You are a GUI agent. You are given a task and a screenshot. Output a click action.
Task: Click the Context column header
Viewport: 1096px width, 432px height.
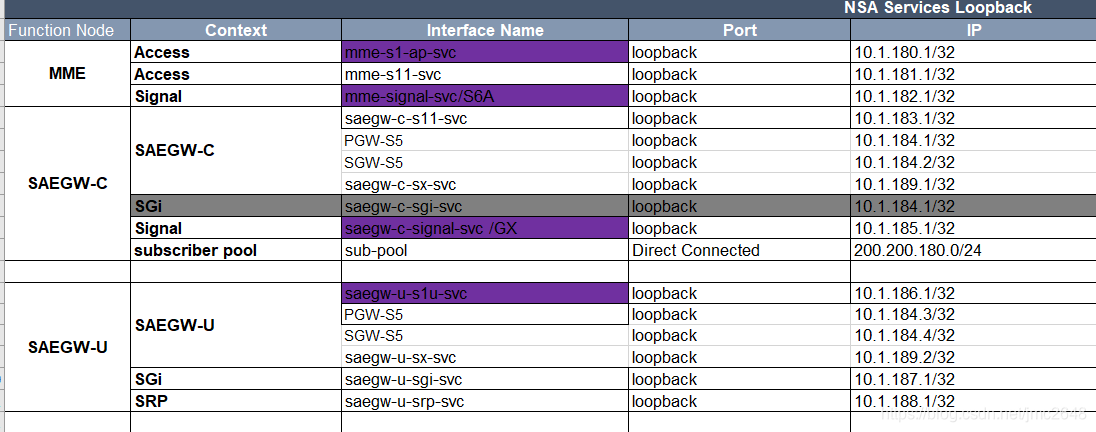236,30
